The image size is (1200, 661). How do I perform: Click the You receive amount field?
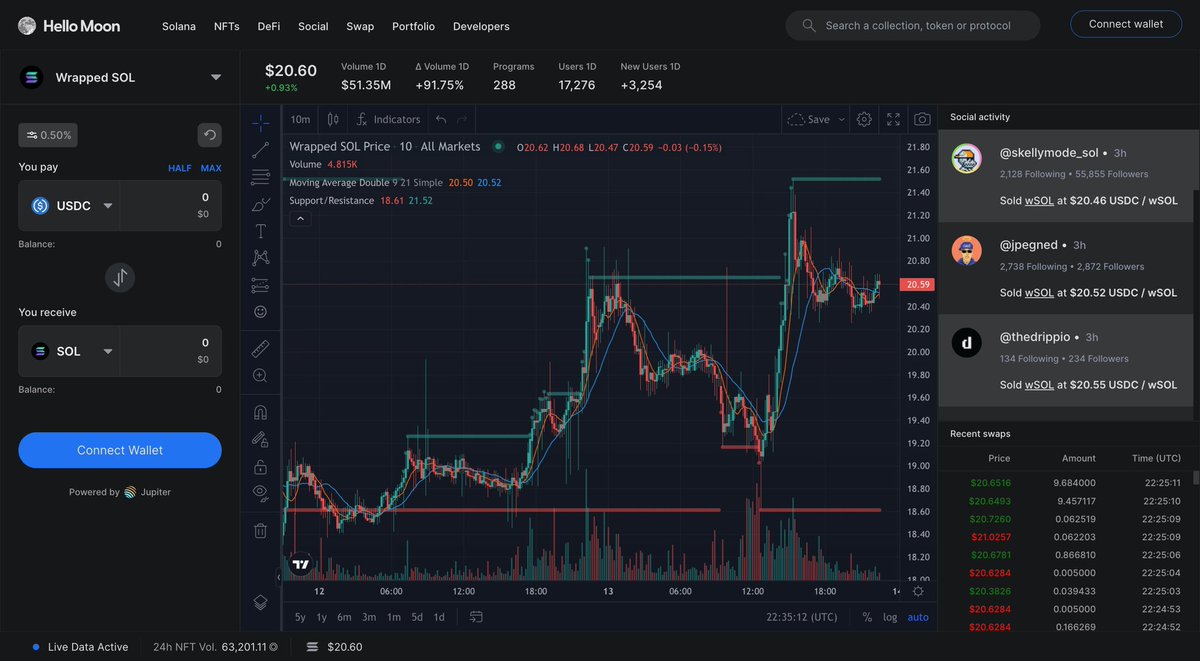[x=171, y=351]
